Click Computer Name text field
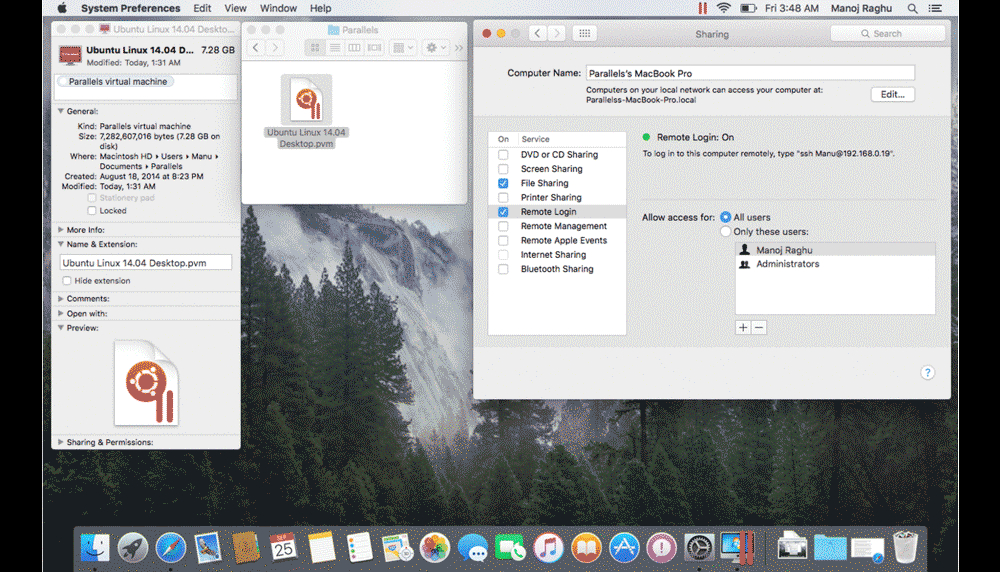This screenshot has height=572, width=1000. tap(750, 73)
